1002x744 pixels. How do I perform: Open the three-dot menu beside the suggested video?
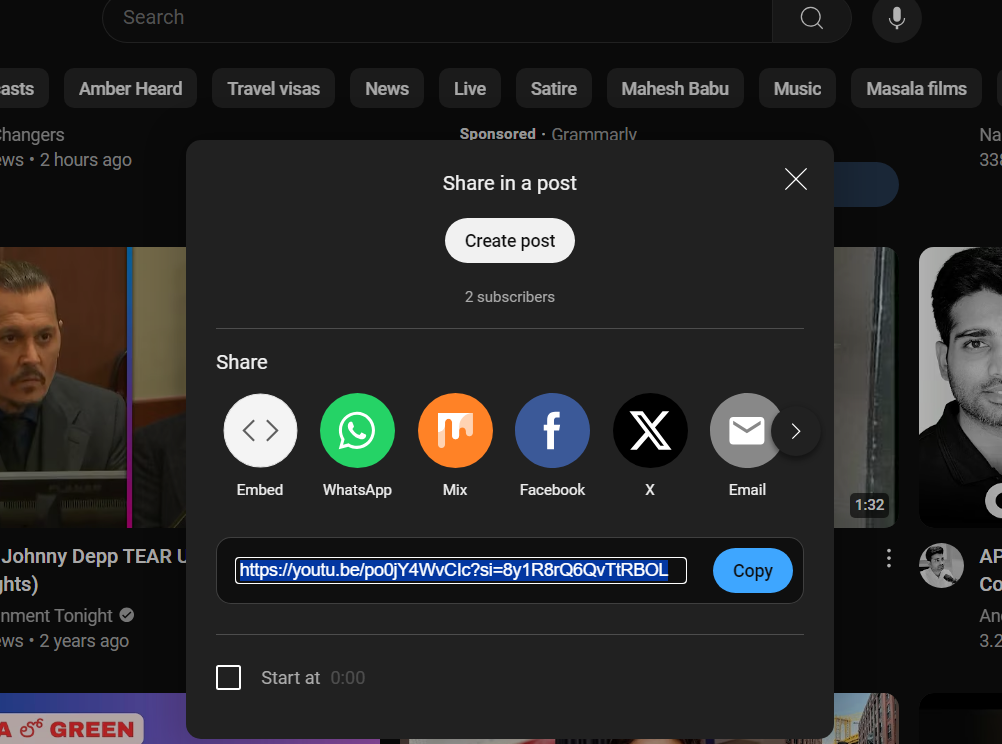[x=888, y=557]
